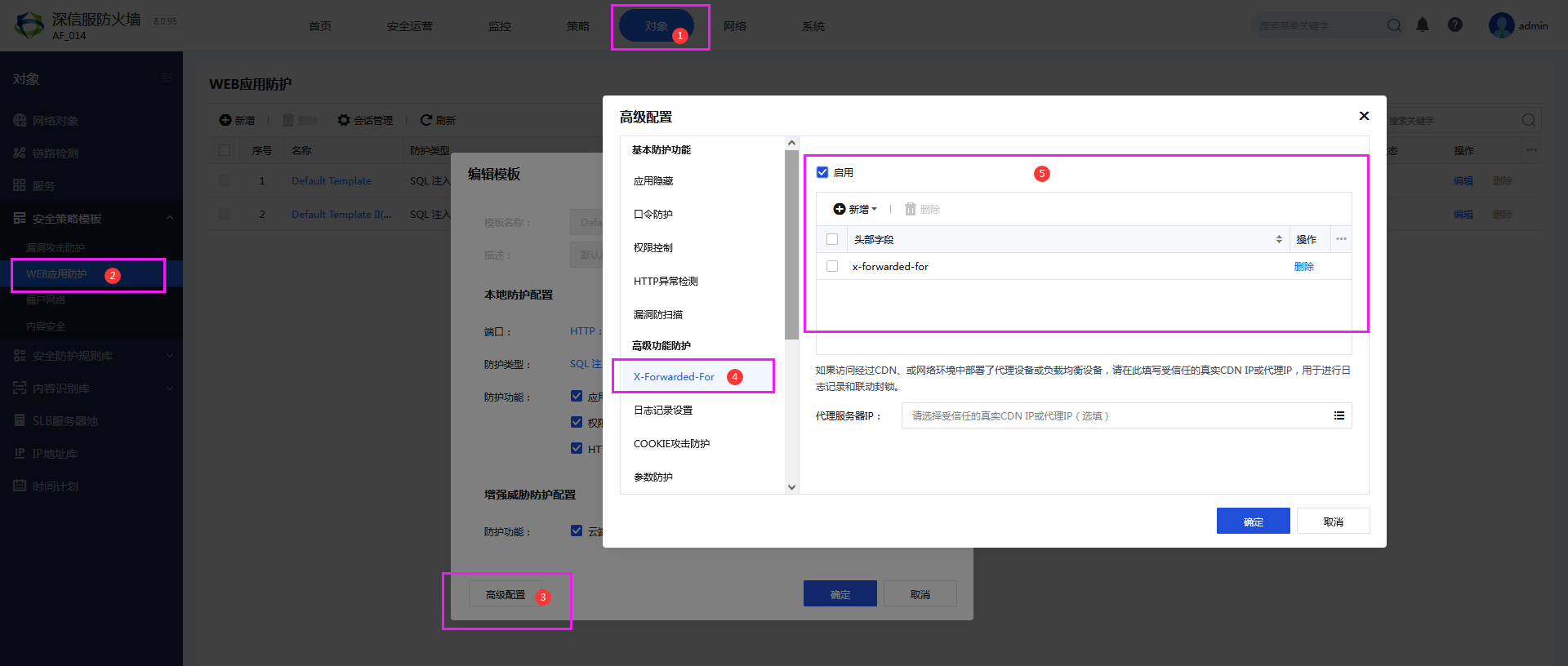Close the 高级配置 dialog with X
This screenshot has height=666, width=1568.
(1364, 116)
